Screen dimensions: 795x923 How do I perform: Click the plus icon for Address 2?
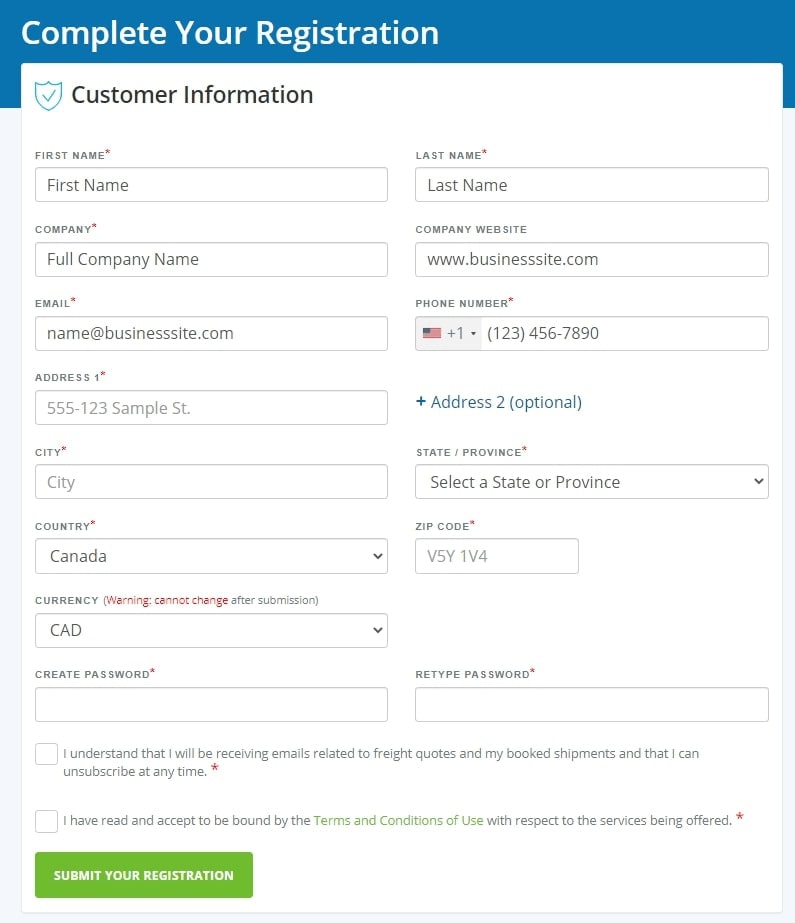(x=421, y=402)
